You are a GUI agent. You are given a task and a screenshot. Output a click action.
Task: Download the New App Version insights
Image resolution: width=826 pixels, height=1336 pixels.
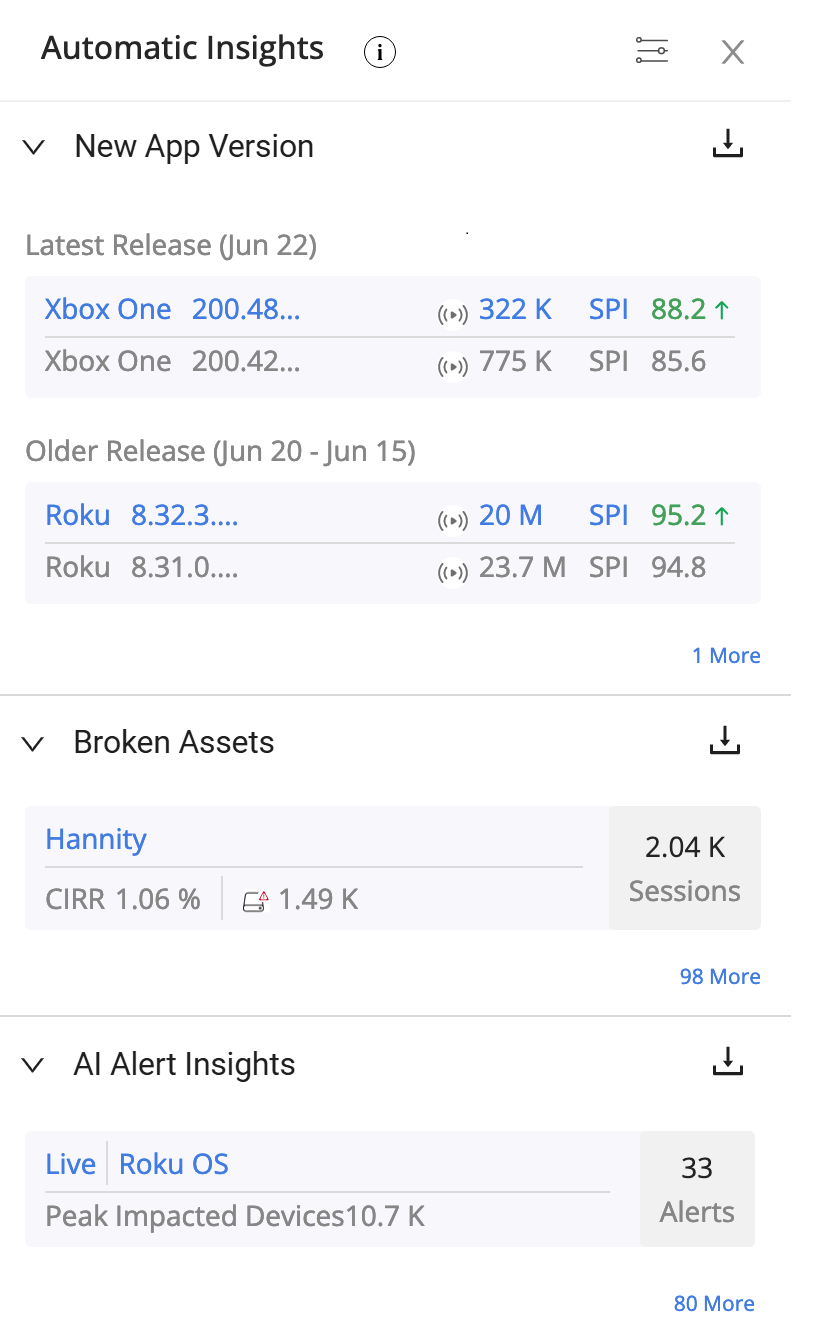click(x=728, y=144)
